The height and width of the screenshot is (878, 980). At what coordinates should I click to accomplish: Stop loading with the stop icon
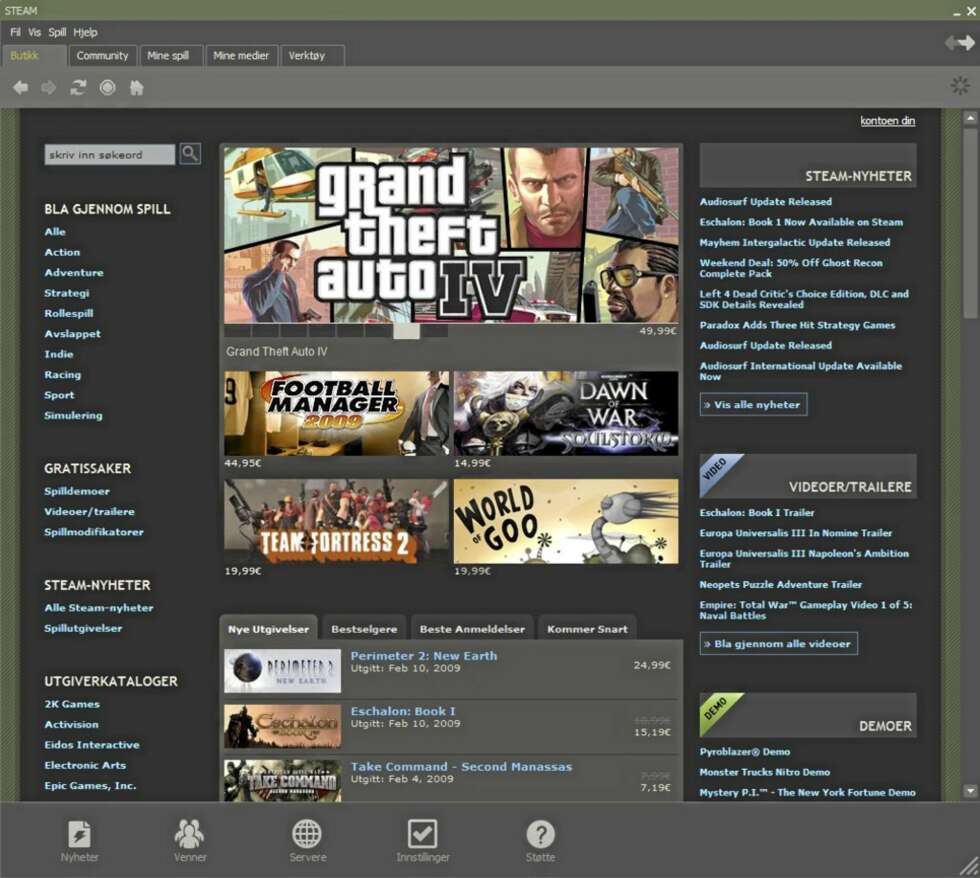click(108, 87)
